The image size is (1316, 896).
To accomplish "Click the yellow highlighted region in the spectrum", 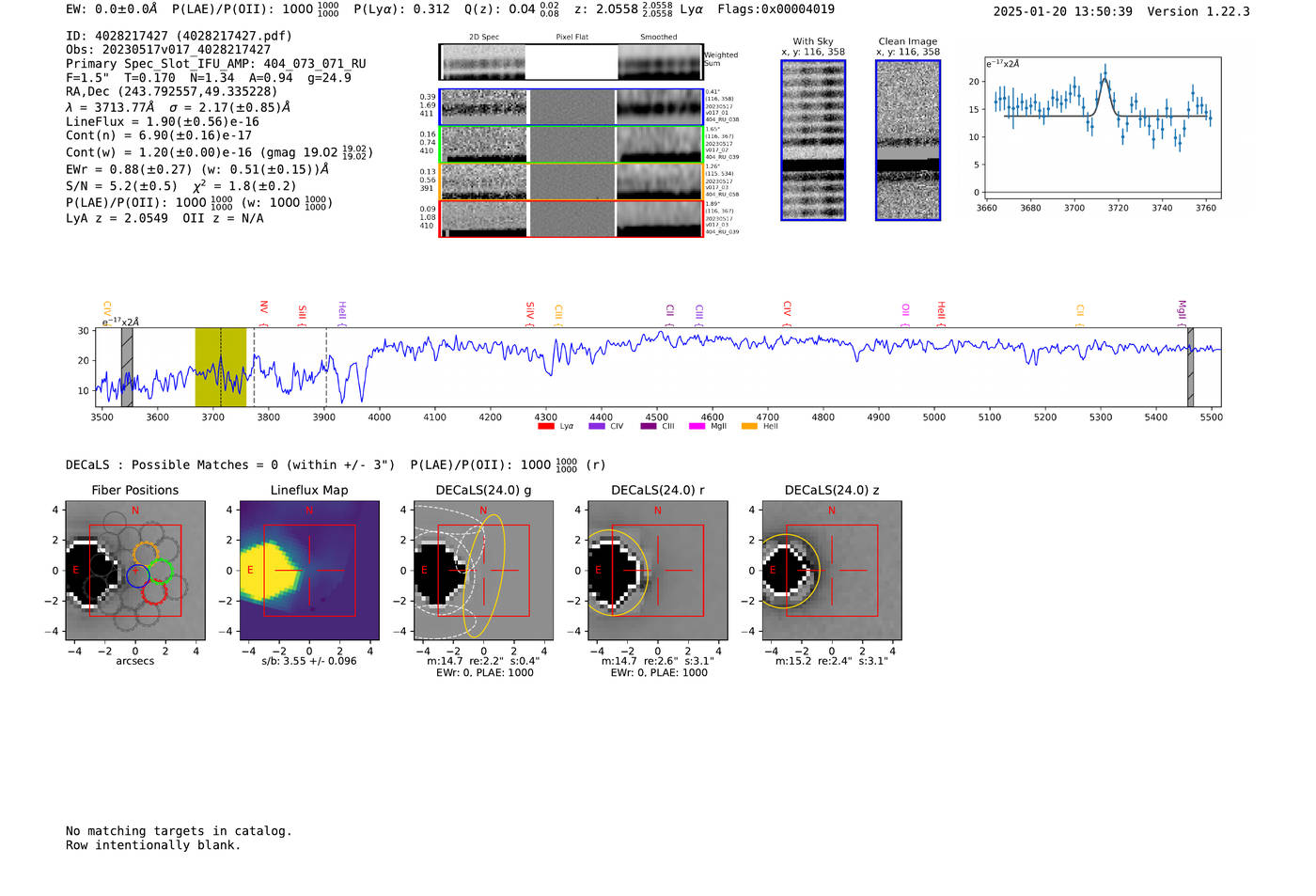I will coord(221,367).
